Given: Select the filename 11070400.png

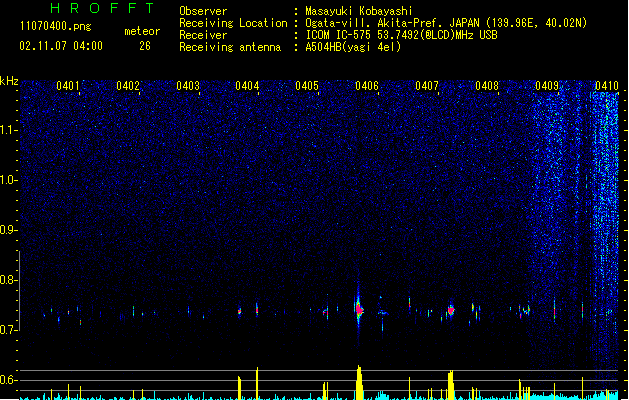Looking at the screenshot, I should [55, 26].
